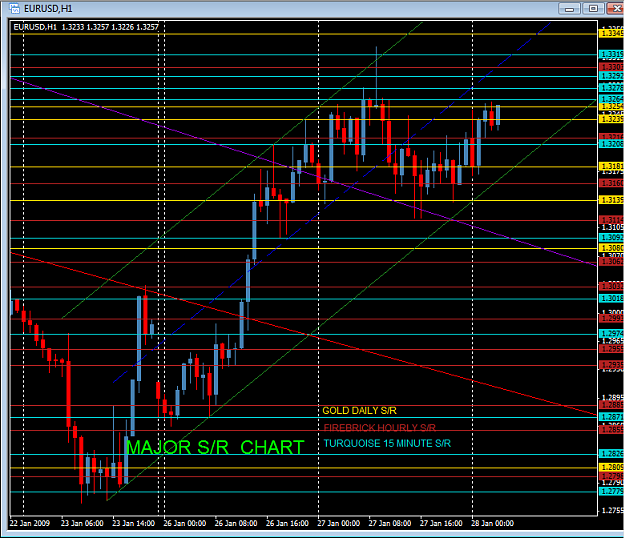Click the 23 Jan 06:00 time axis label
Image resolution: width=625 pixels, height=538 pixels.
click(82, 523)
